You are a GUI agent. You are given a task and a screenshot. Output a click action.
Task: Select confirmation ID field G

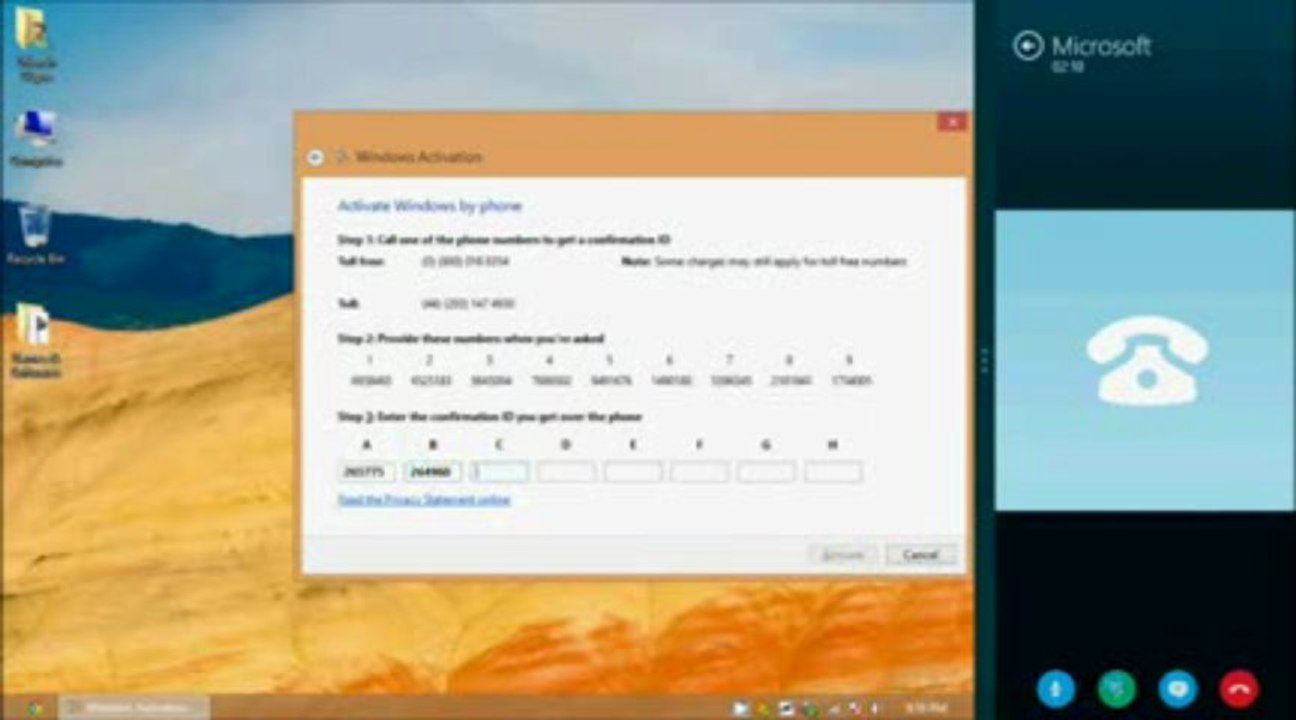[x=767, y=471]
